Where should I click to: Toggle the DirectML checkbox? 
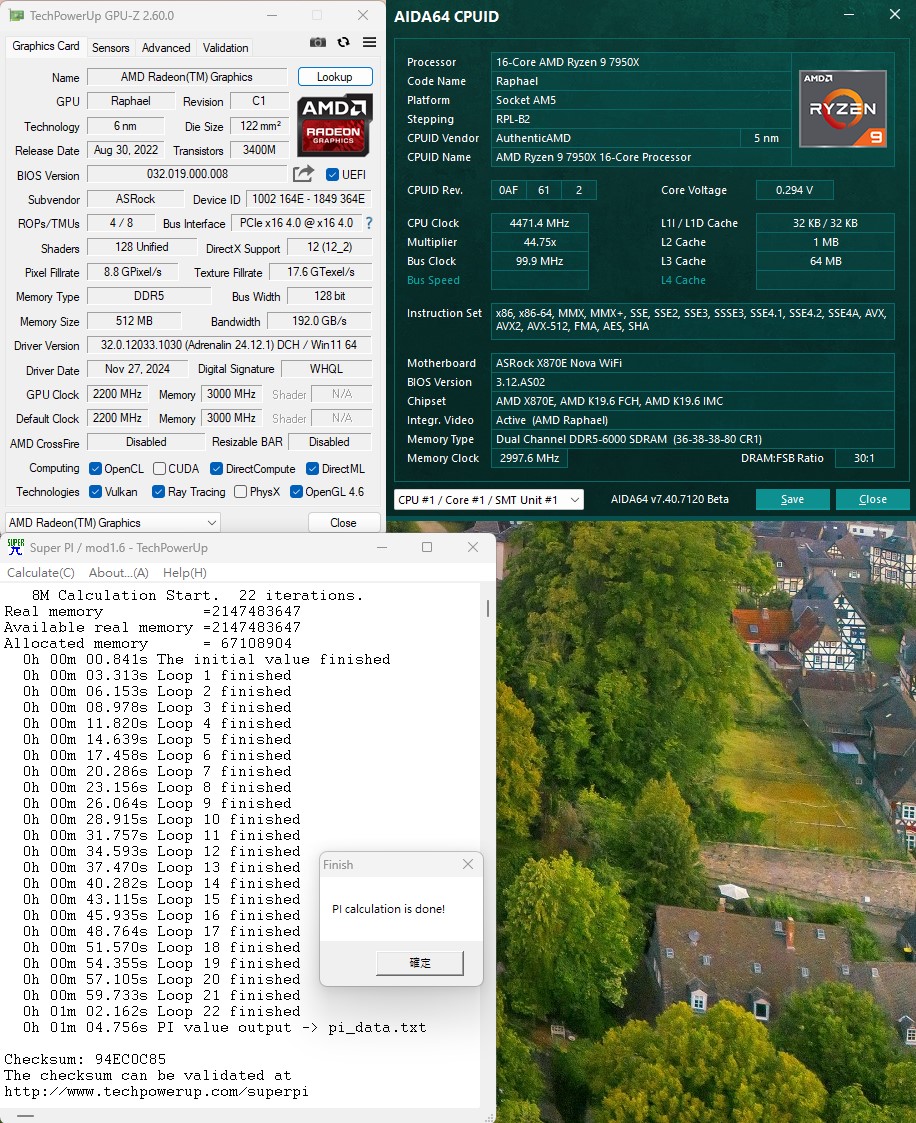(312, 468)
